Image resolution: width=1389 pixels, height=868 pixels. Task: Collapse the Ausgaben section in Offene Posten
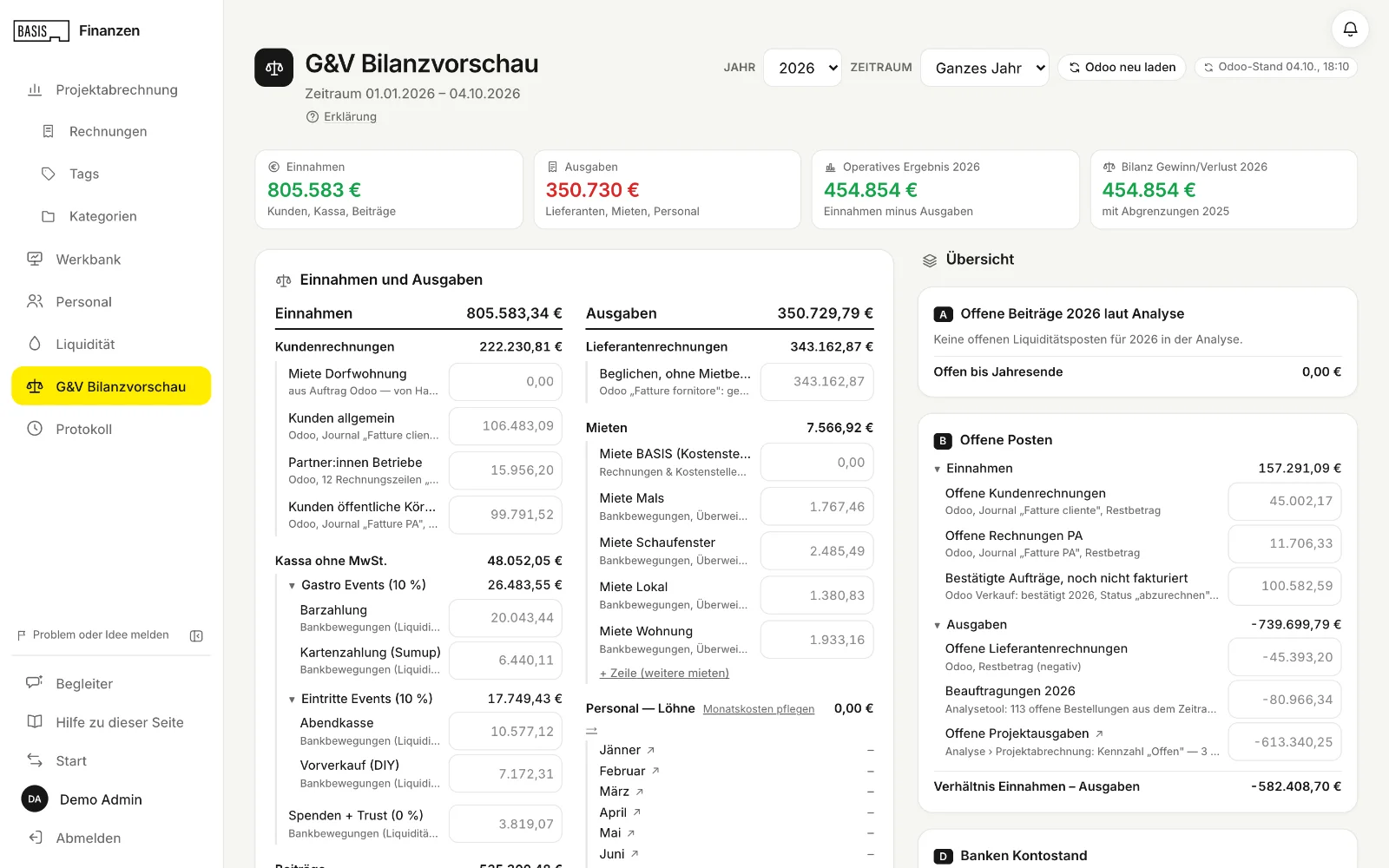pos(938,625)
